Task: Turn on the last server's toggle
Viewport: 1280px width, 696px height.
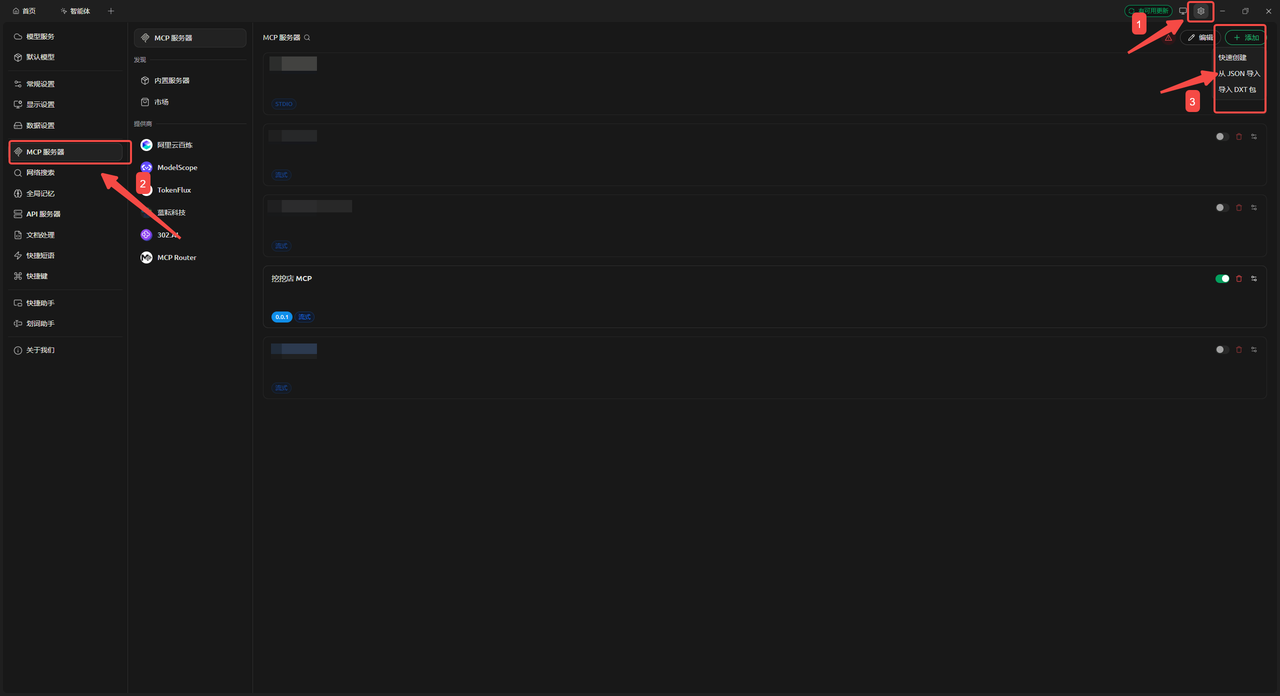Action: (x=1222, y=350)
